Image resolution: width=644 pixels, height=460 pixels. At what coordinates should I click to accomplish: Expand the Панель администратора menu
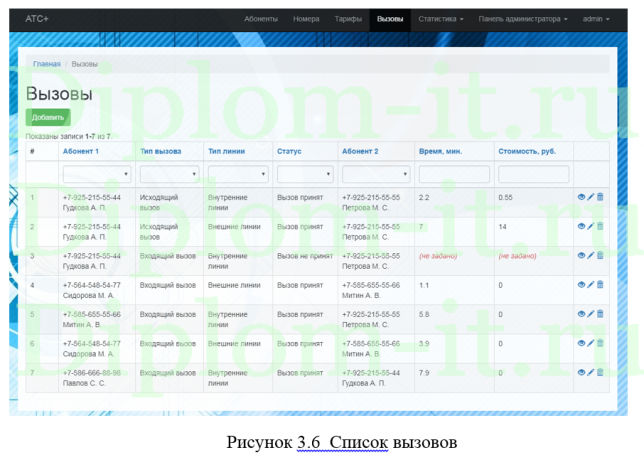(x=523, y=19)
